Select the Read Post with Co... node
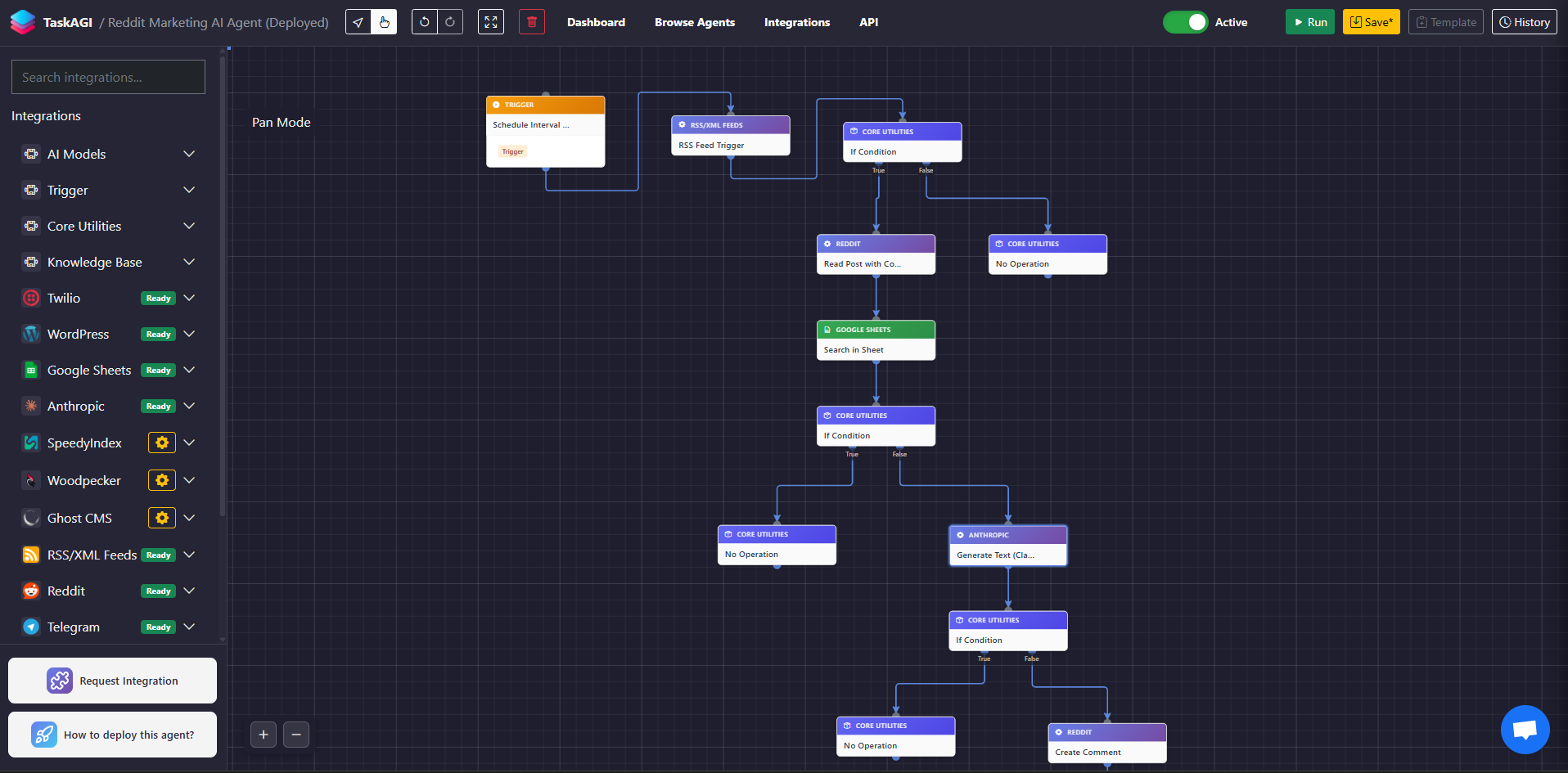Viewport: 1568px width, 773px height. (x=876, y=254)
